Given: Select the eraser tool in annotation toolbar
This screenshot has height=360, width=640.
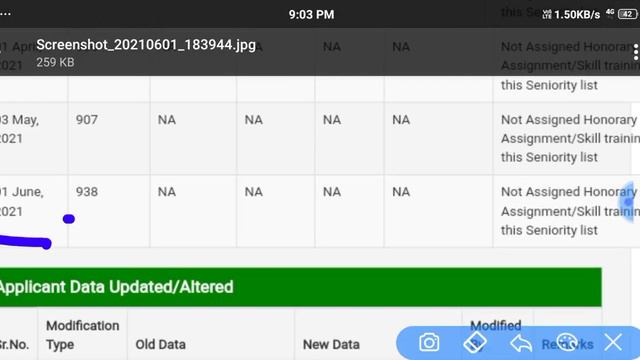Looking at the screenshot, I should click(x=475, y=342).
